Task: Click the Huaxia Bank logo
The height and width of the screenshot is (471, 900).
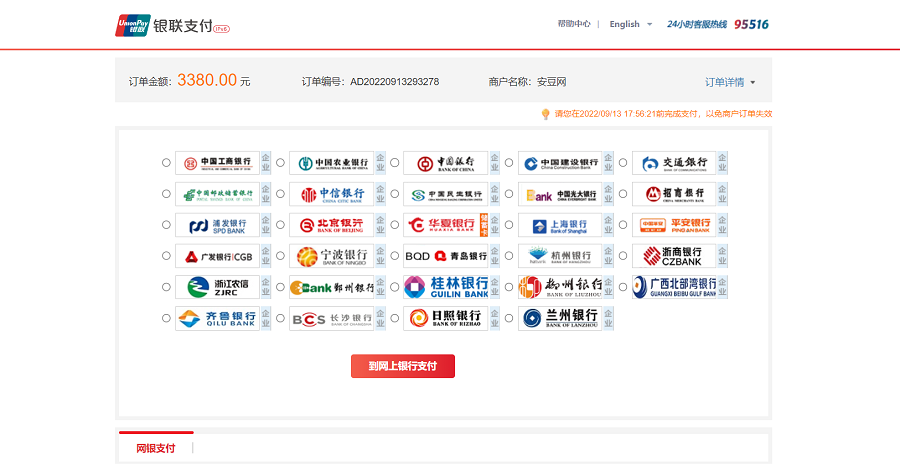Action: [x=446, y=225]
